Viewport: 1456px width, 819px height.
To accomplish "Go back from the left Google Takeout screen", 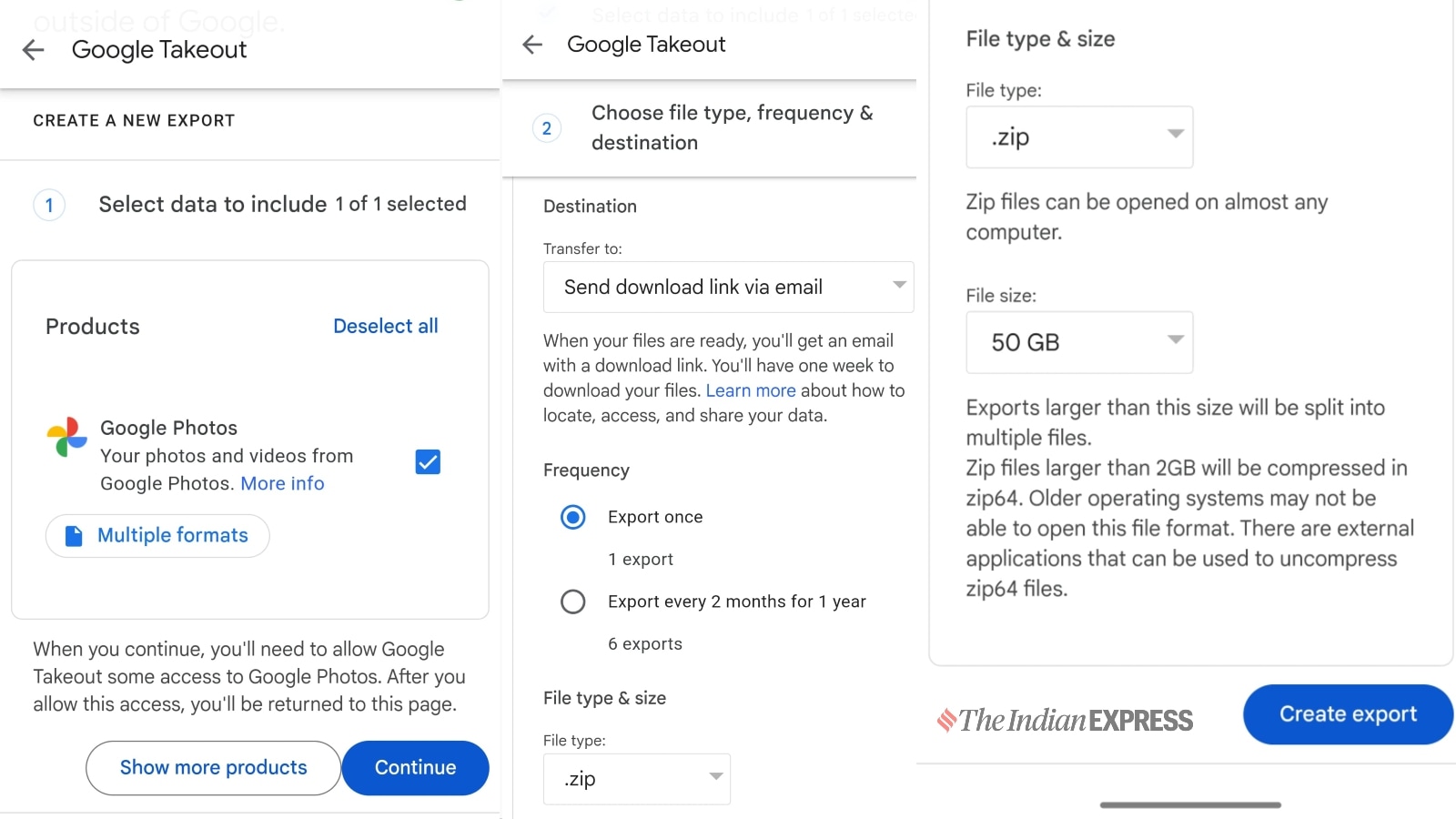I will [x=34, y=50].
